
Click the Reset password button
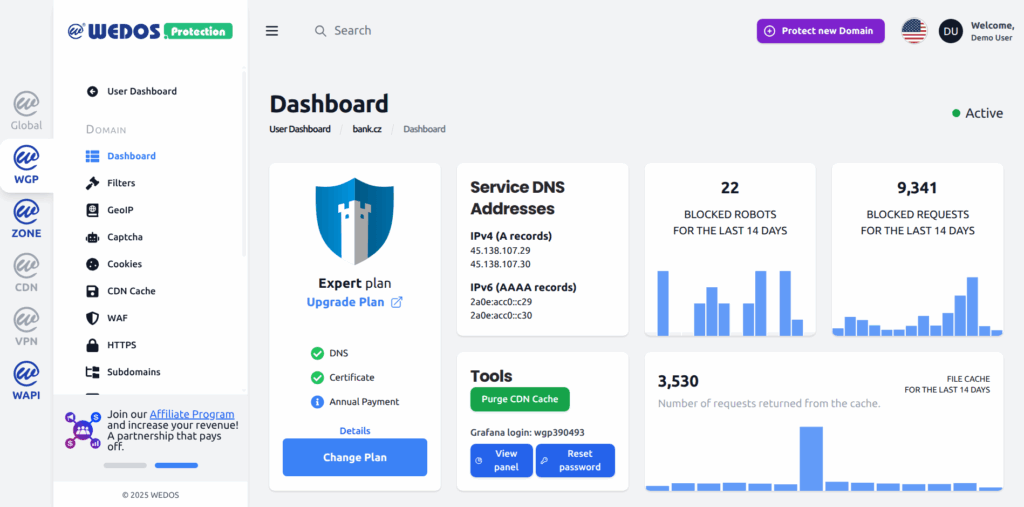point(575,461)
